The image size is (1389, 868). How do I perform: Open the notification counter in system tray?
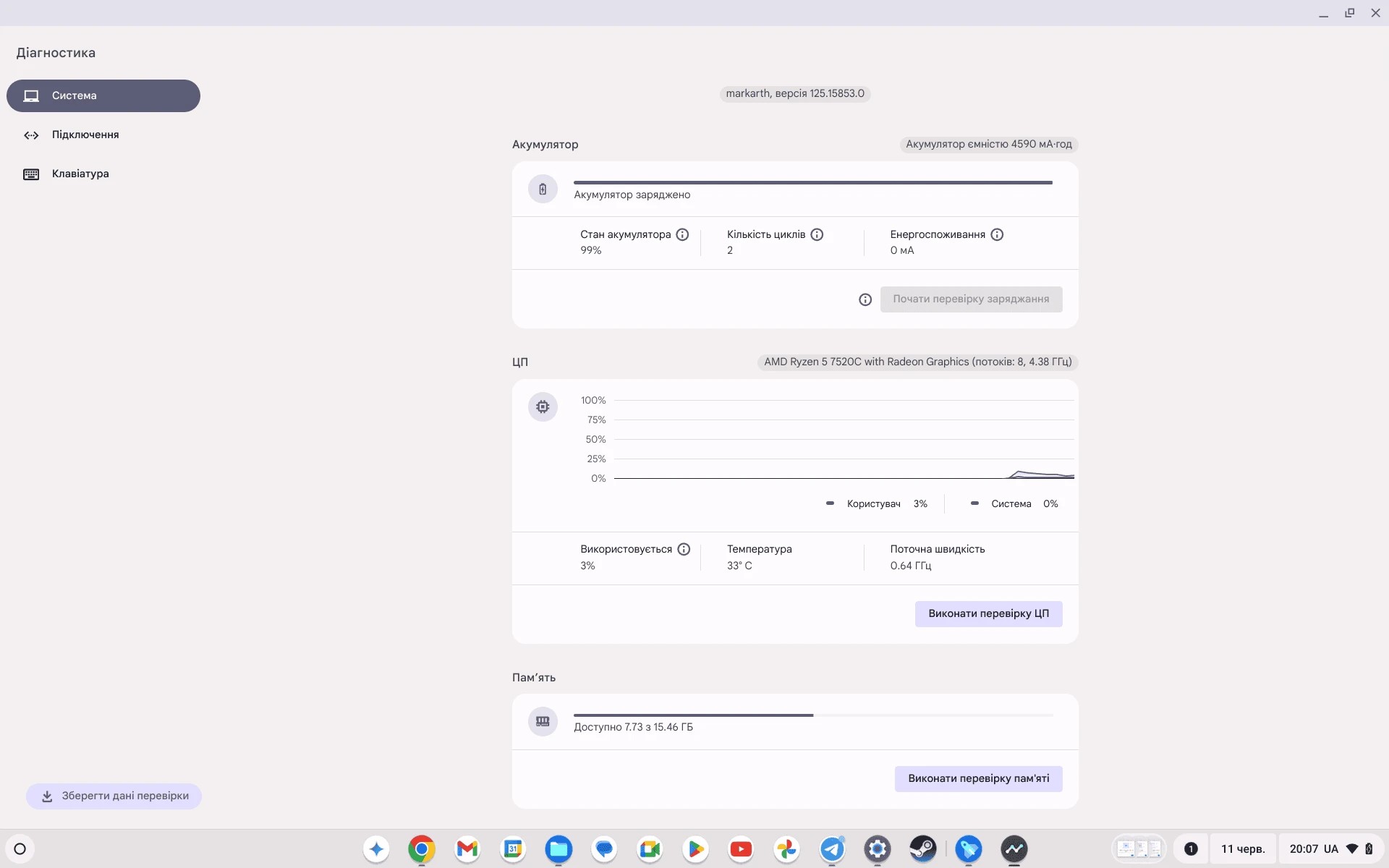(1191, 849)
